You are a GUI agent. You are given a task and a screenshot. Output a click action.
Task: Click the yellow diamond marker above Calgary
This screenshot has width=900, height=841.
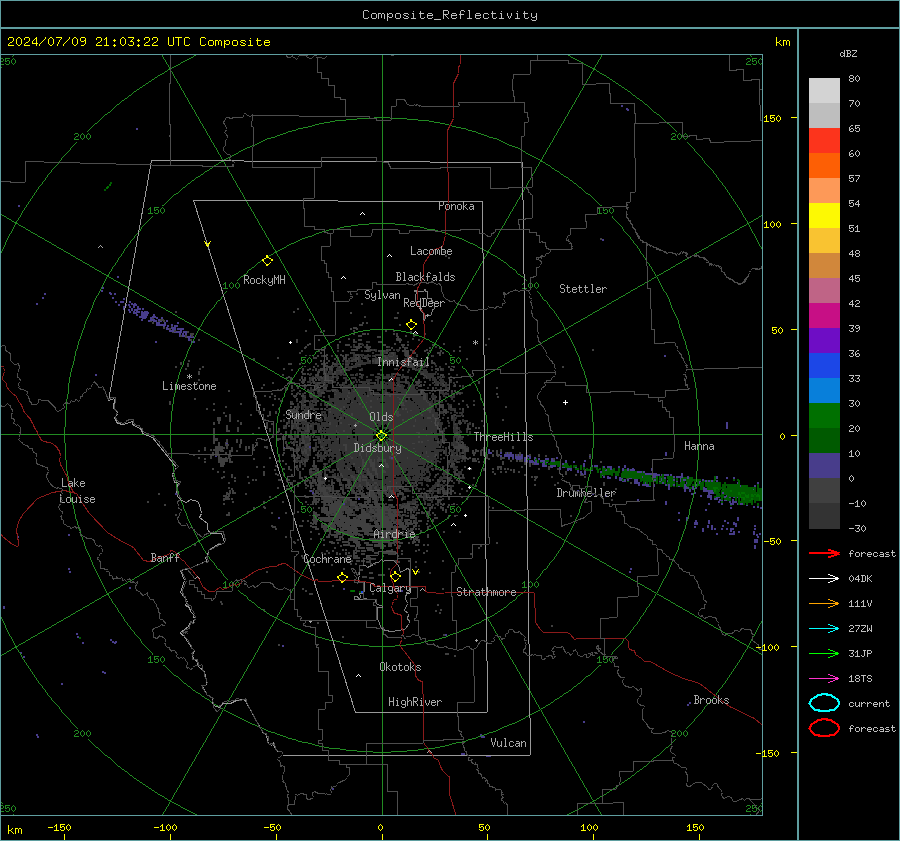395,576
